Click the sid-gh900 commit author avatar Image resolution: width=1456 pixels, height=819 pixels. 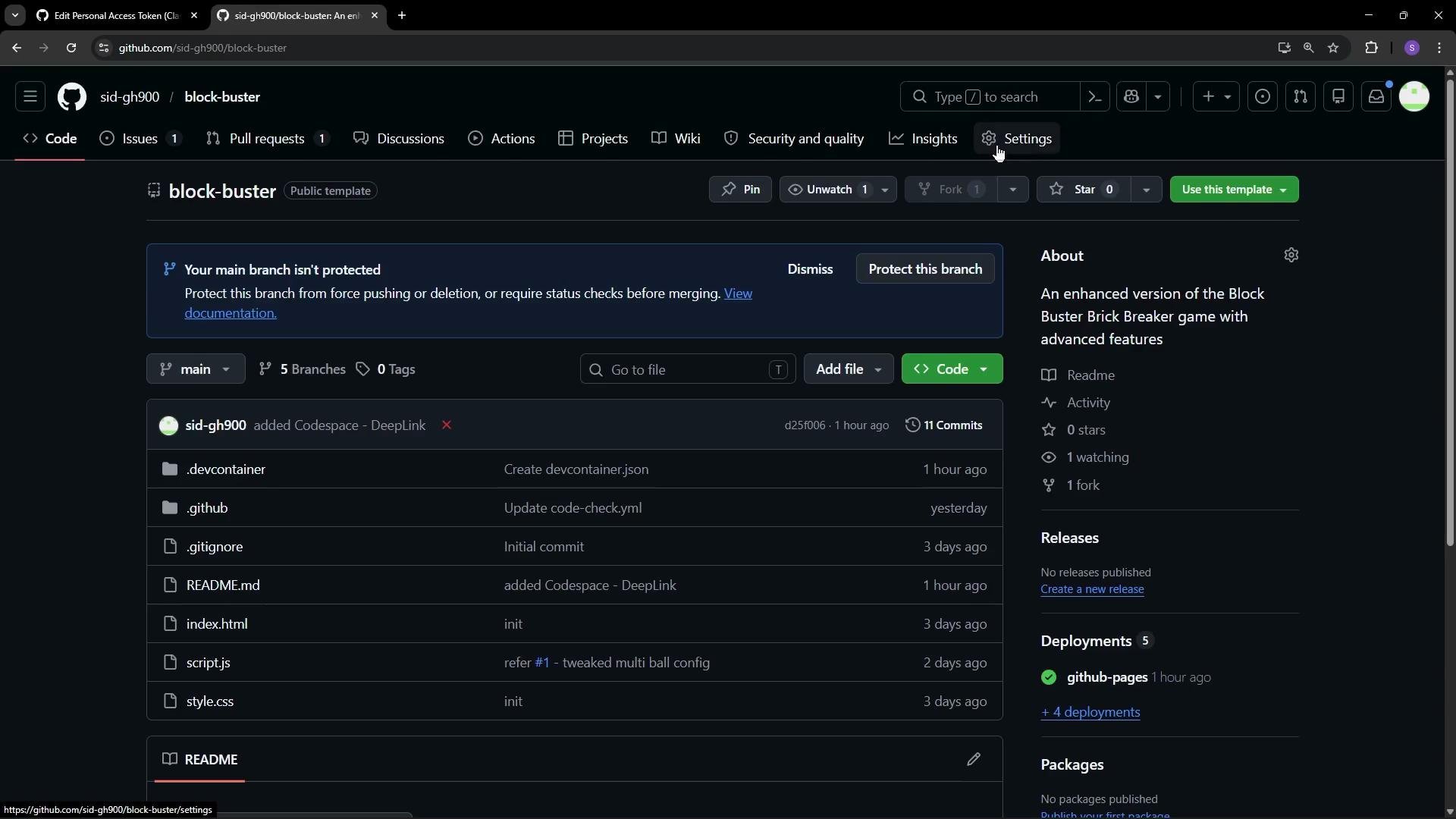pyautogui.click(x=168, y=425)
